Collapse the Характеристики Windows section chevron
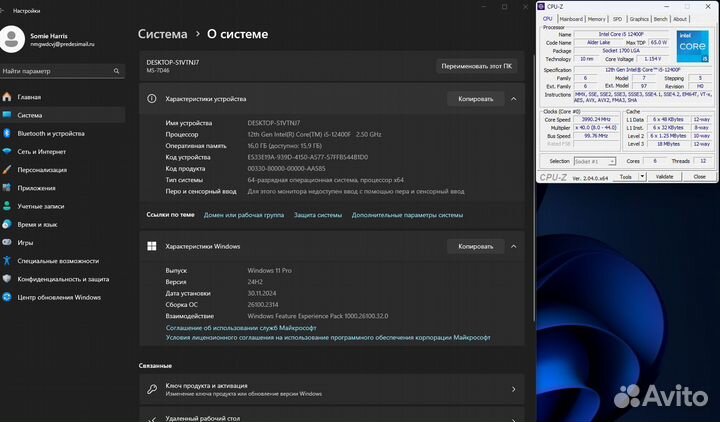720x422 pixels. [514, 246]
